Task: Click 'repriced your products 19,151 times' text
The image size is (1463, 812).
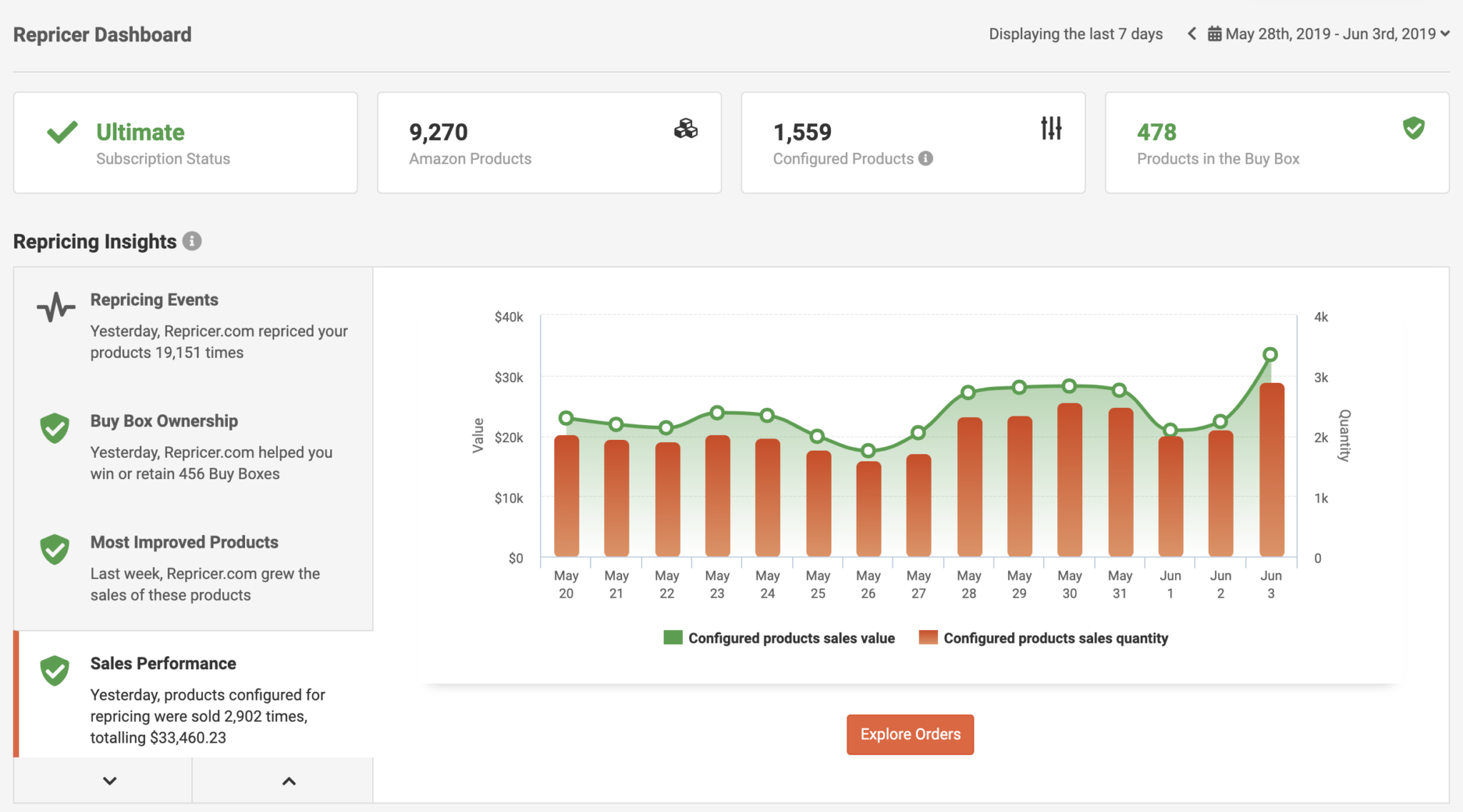Action: (x=219, y=341)
